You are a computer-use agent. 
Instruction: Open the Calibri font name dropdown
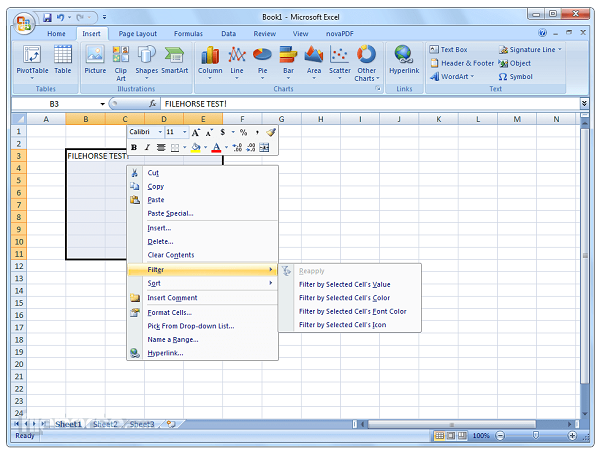click(x=160, y=132)
